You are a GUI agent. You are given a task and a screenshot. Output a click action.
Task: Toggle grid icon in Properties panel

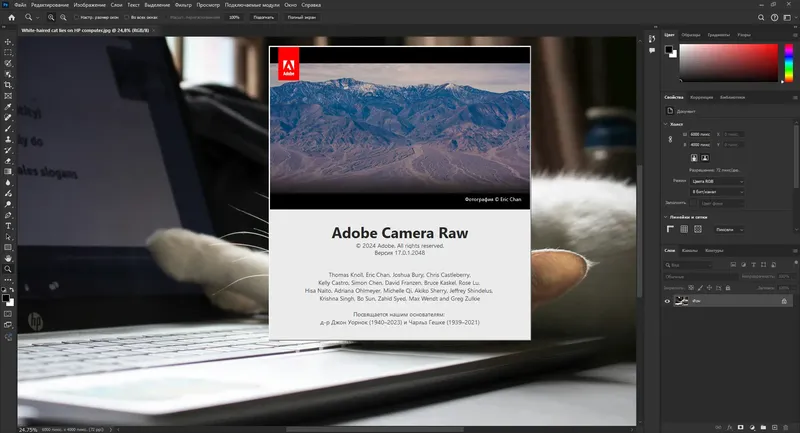pyautogui.click(x=684, y=230)
